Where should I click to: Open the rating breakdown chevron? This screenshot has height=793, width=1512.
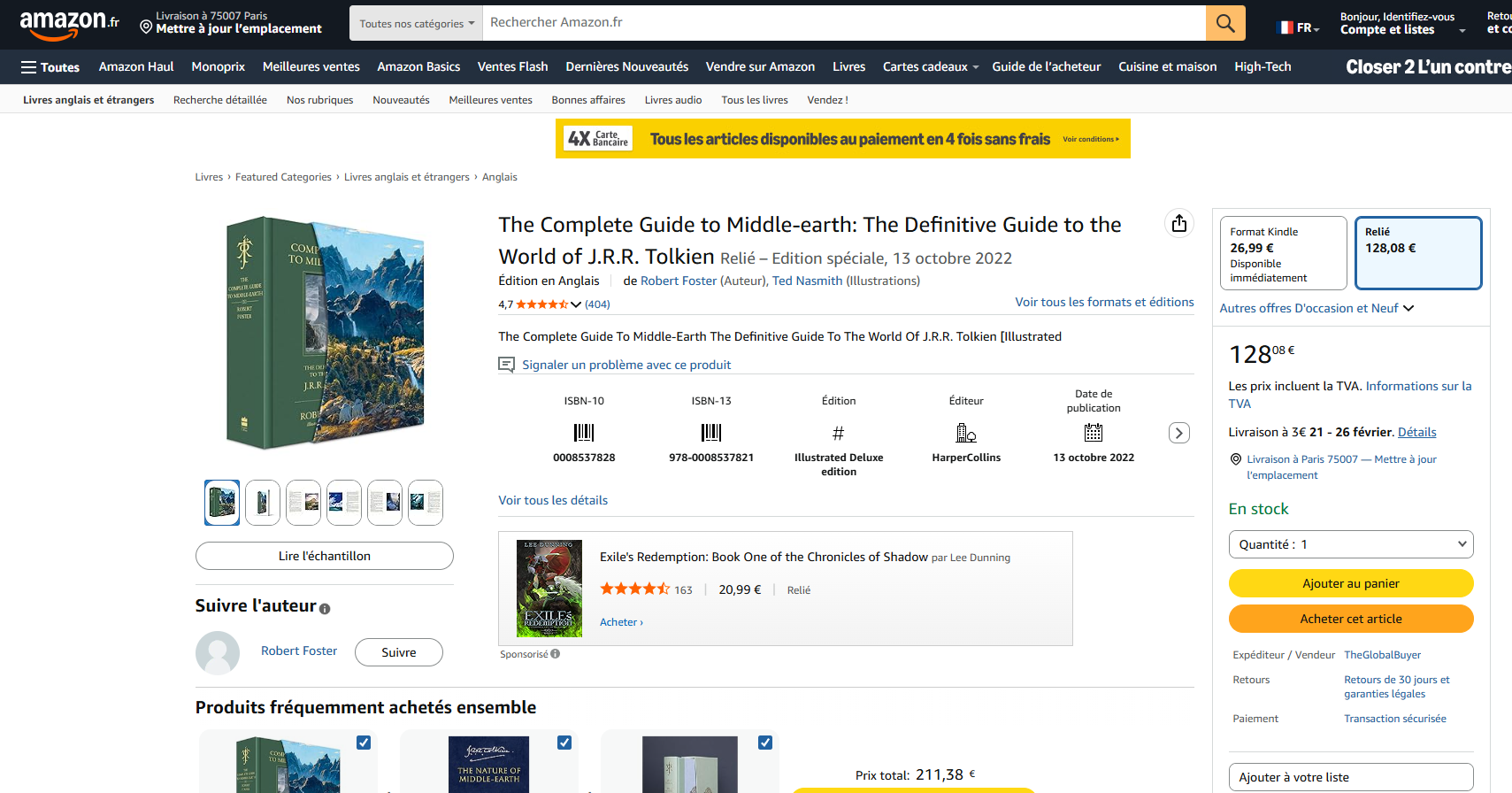[576, 304]
